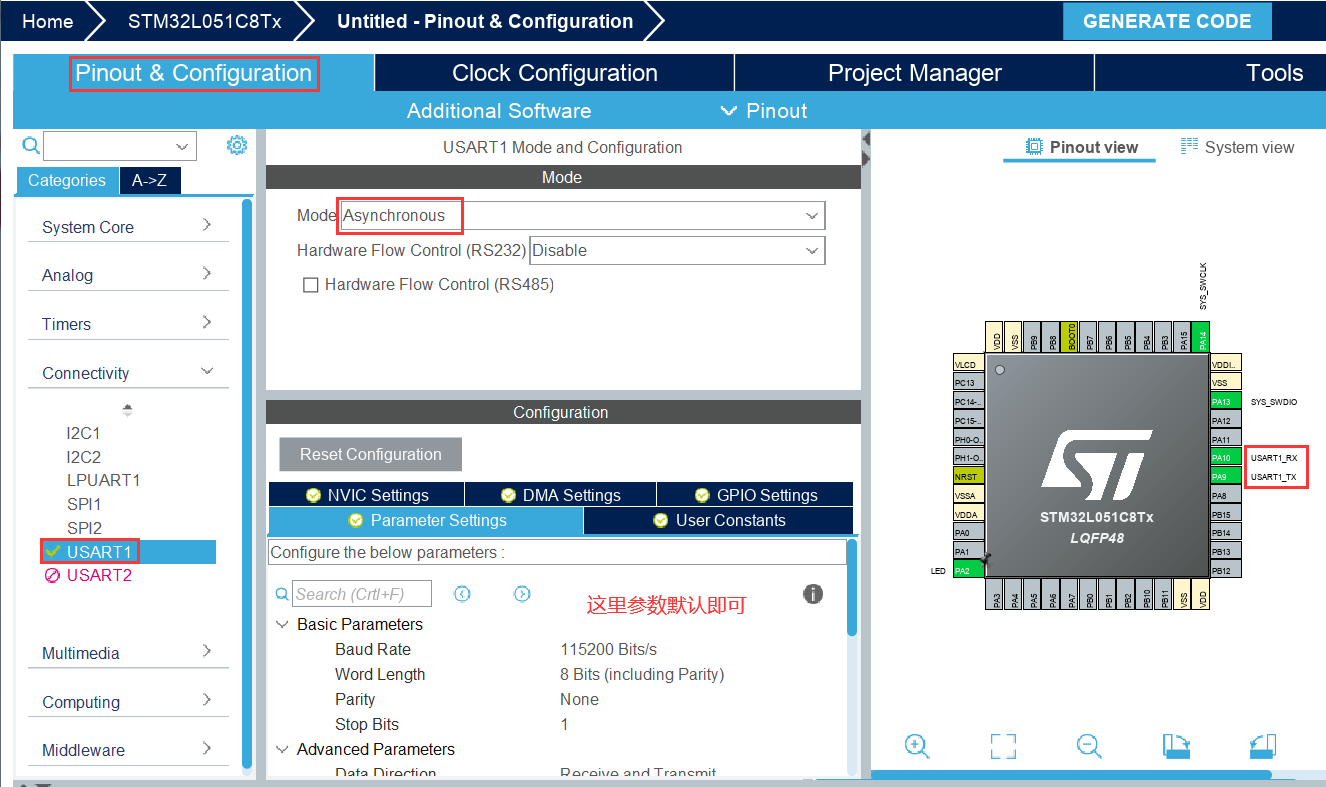
Task: Select the PA9 USART1_TX pin
Action: (1225, 477)
